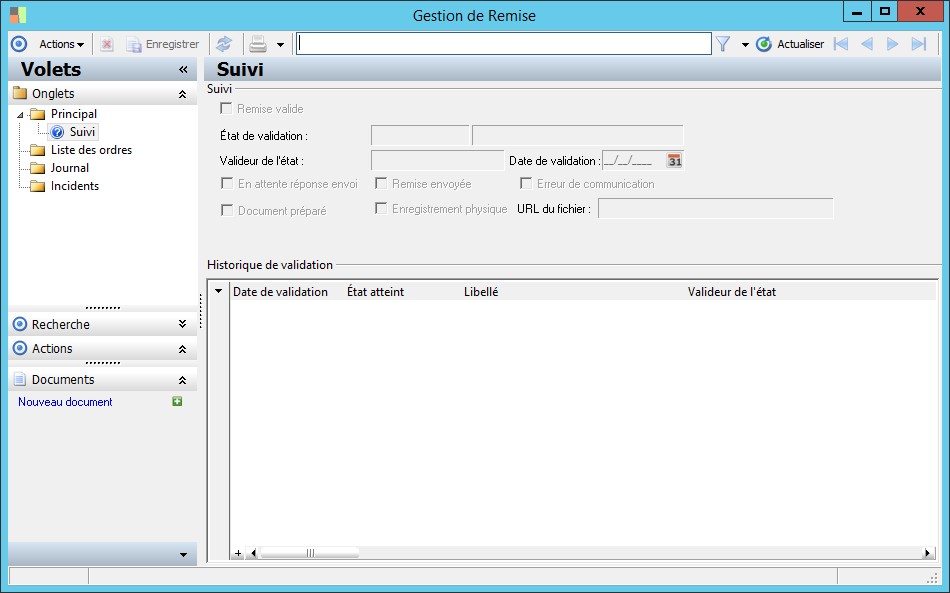Toggle En attente réponse envoi checkbox
The image size is (950, 593).
click(x=227, y=184)
